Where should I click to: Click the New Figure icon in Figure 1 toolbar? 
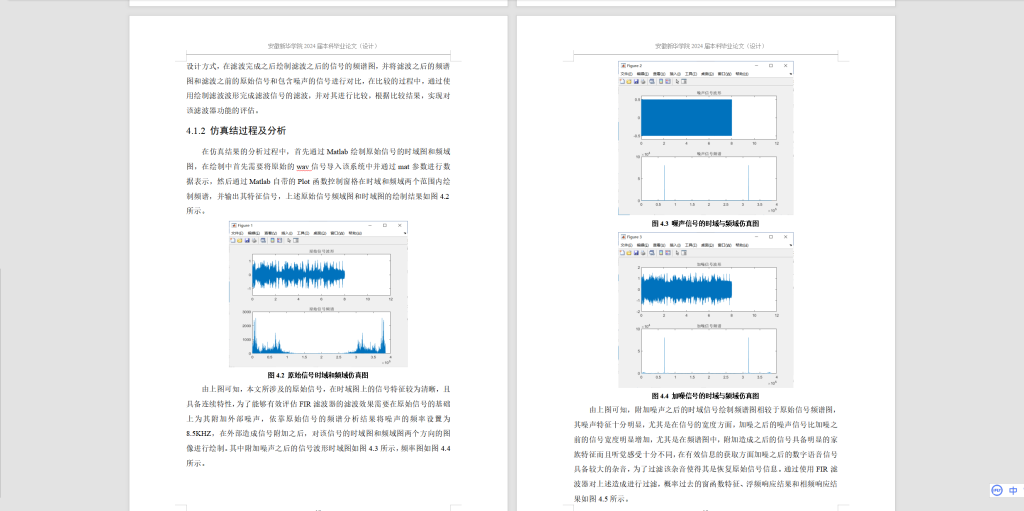(x=232, y=240)
